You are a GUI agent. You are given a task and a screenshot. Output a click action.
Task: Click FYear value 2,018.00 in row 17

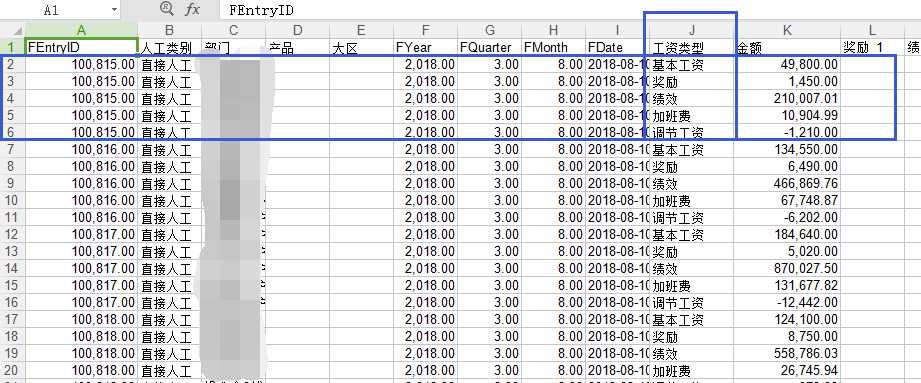(x=425, y=320)
